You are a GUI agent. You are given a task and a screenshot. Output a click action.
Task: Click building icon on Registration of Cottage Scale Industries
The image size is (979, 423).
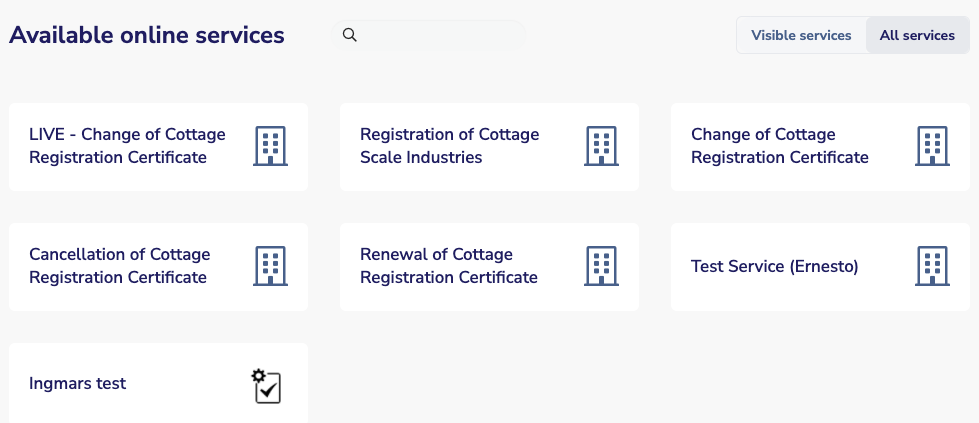(x=601, y=146)
